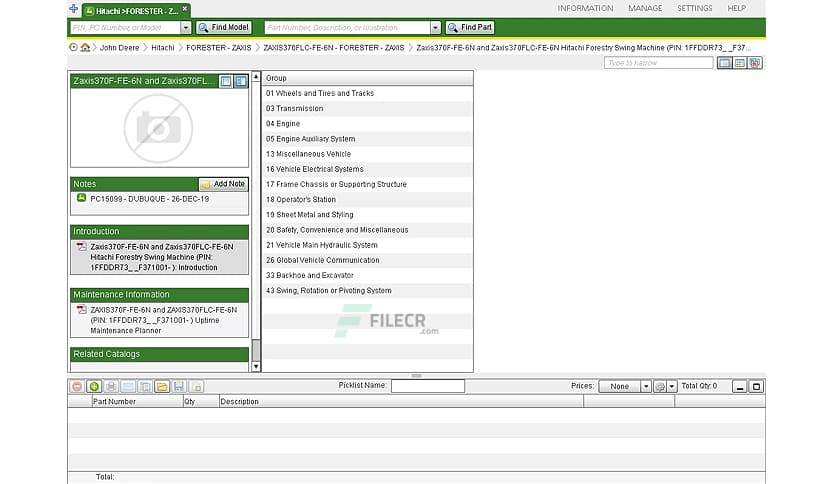Open group 03 Transmission

tap(367, 108)
